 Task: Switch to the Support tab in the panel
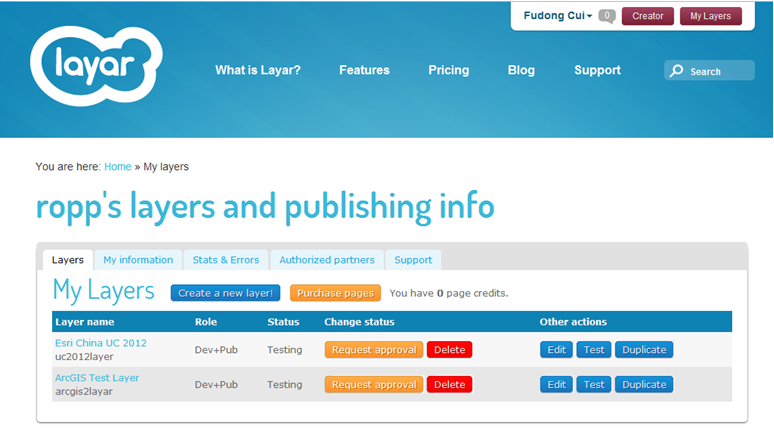413,260
